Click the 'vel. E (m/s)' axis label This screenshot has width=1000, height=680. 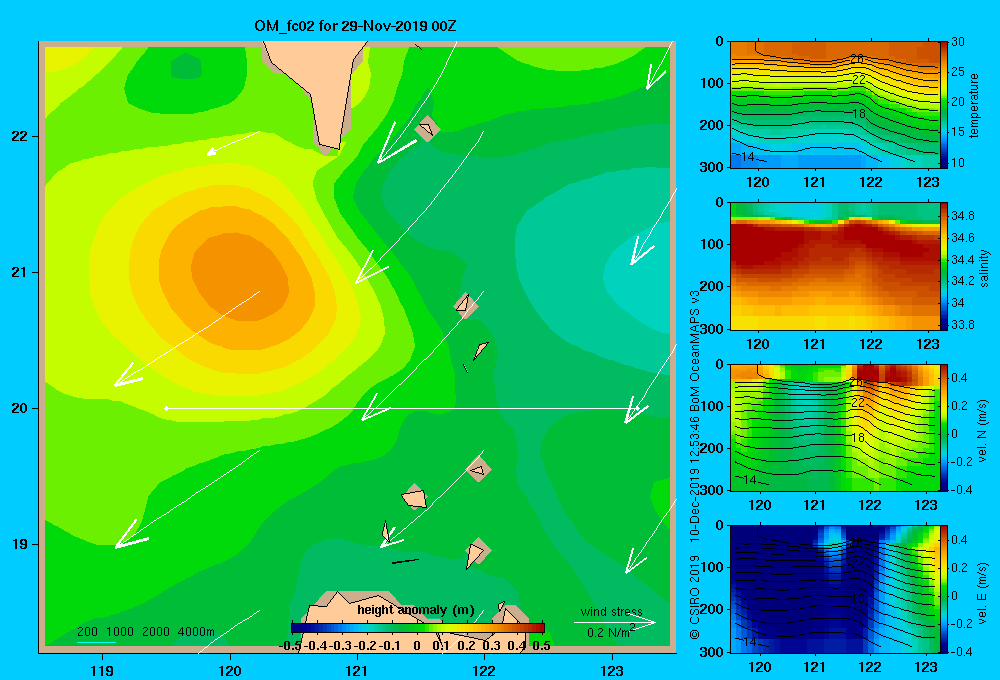982,593
